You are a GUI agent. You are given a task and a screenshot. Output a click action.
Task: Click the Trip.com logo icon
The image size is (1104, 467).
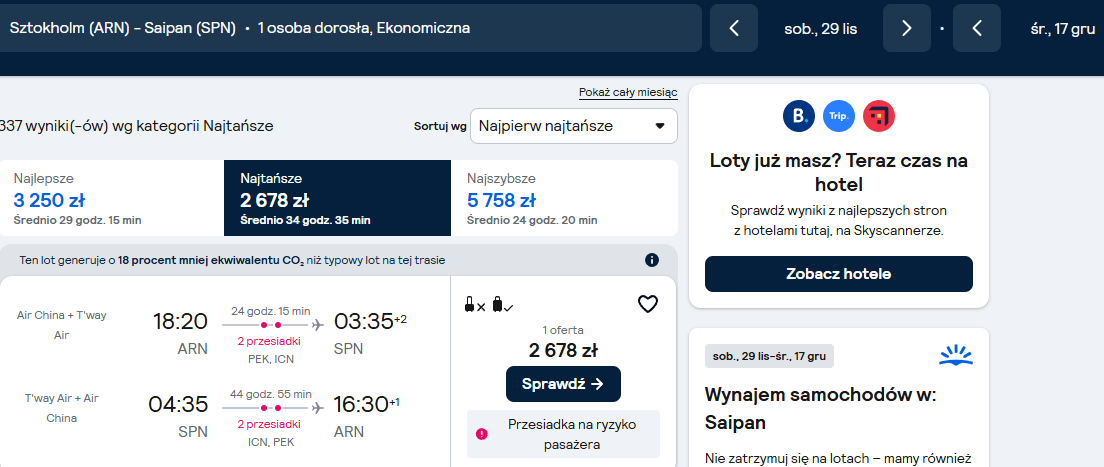pyautogui.click(x=839, y=116)
